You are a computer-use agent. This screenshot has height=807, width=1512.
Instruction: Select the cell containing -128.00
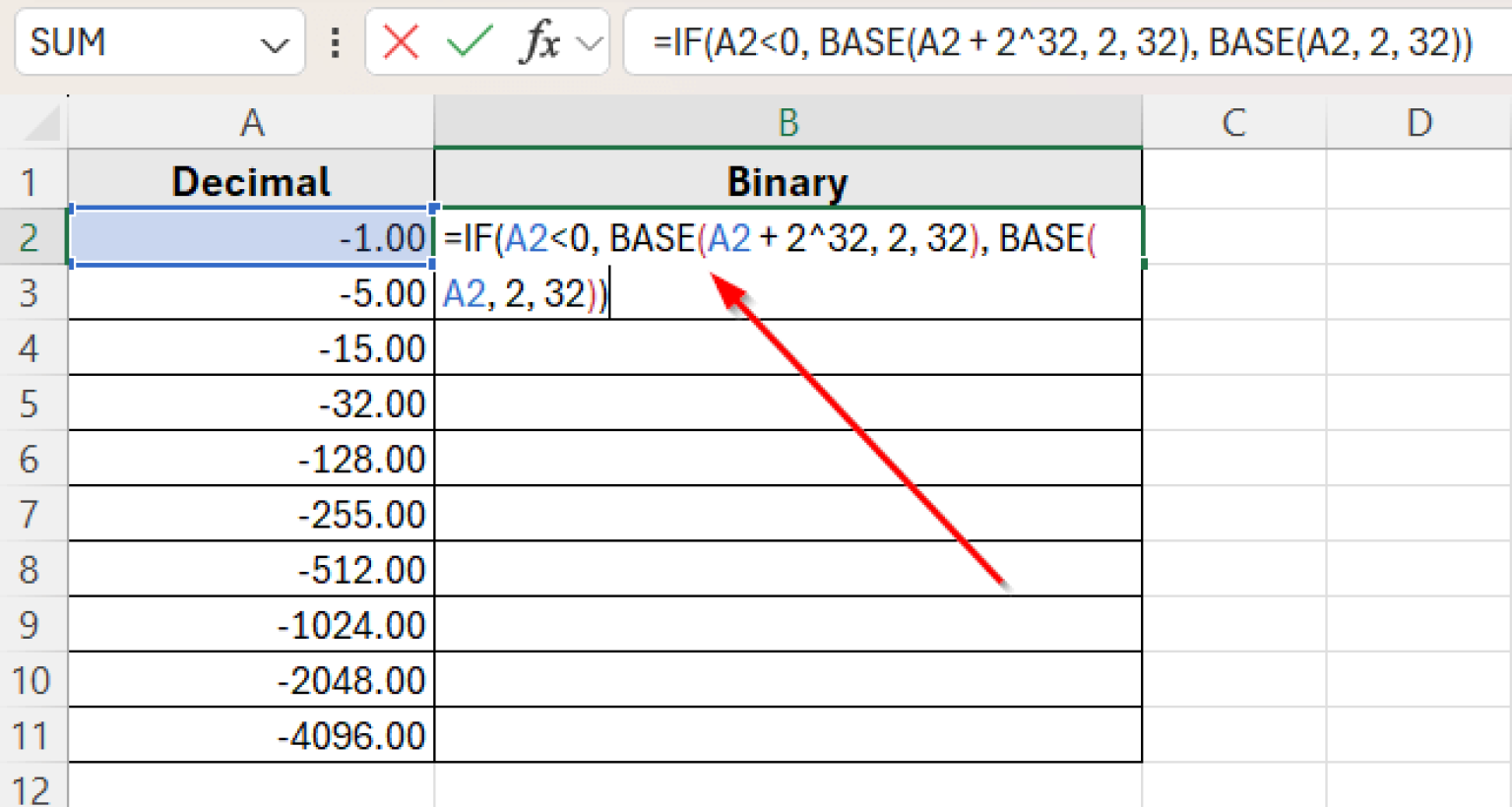click(x=252, y=458)
